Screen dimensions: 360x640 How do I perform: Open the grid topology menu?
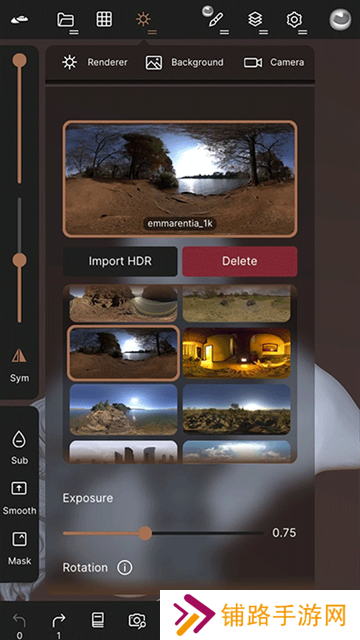pyautogui.click(x=104, y=19)
